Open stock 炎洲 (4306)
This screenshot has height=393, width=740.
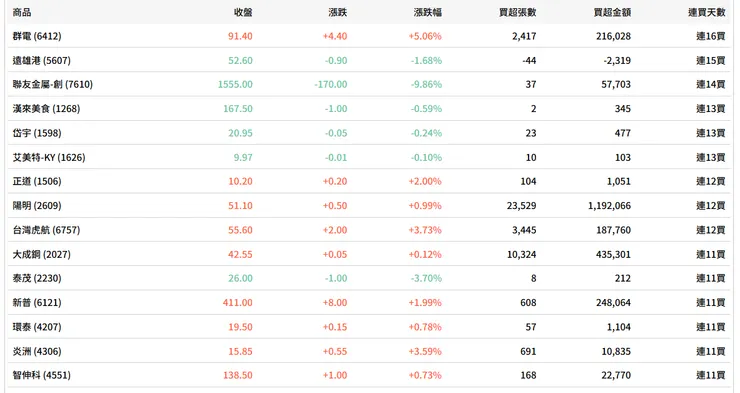click(37, 351)
